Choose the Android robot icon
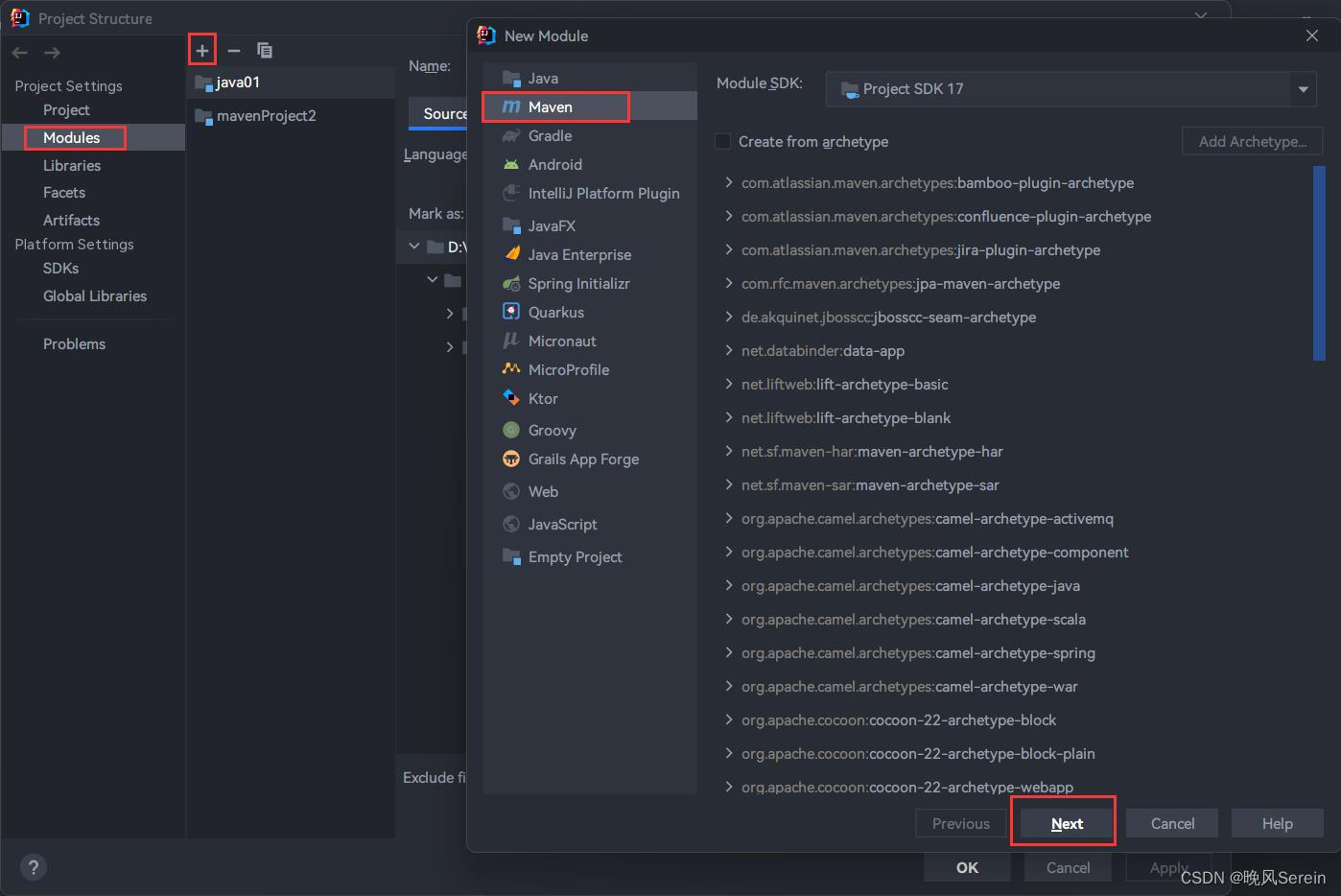This screenshot has width=1341, height=896. click(x=511, y=165)
